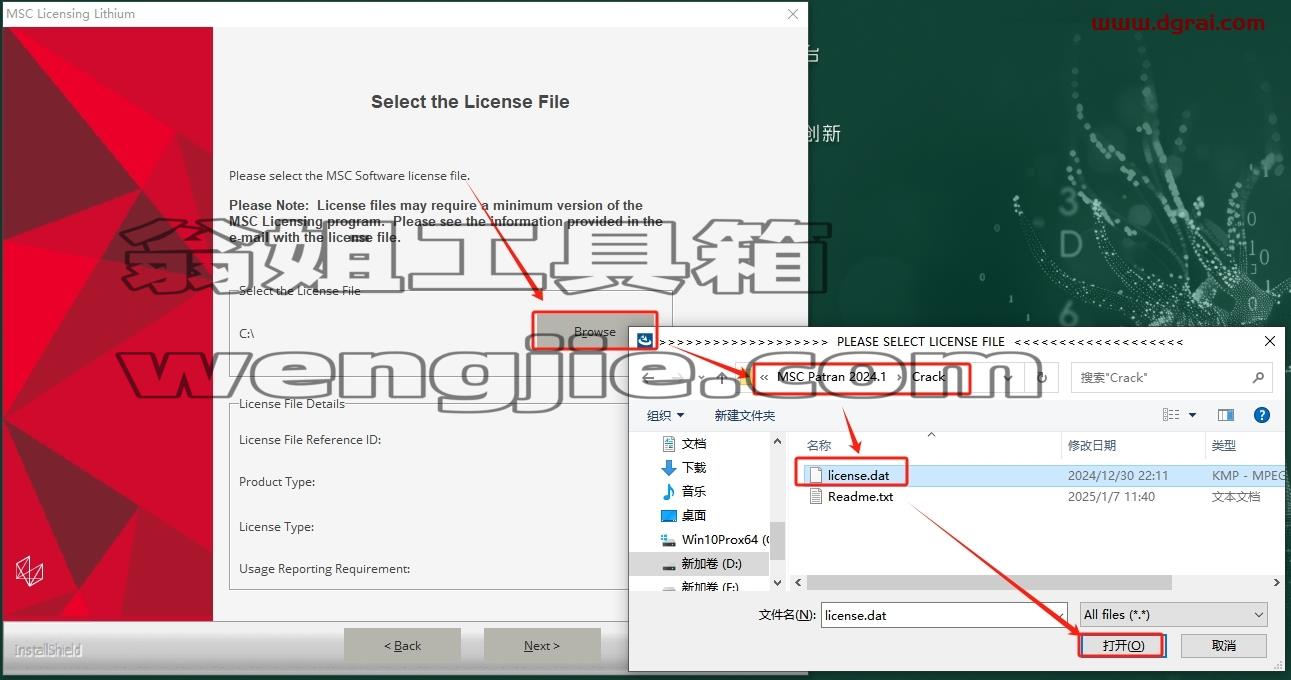Open the selected license.dat with 打开(O)
The width and height of the screenshot is (1291, 680).
point(1122,645)
